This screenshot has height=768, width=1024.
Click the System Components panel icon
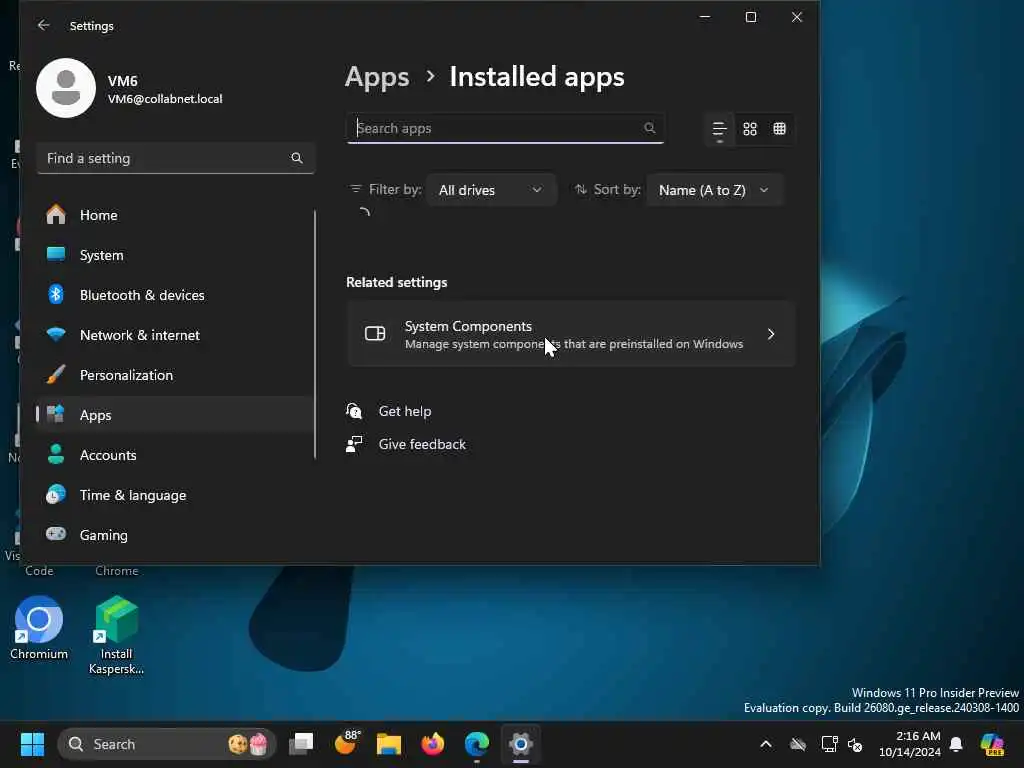pyautogui.click(x=375, y=334)
